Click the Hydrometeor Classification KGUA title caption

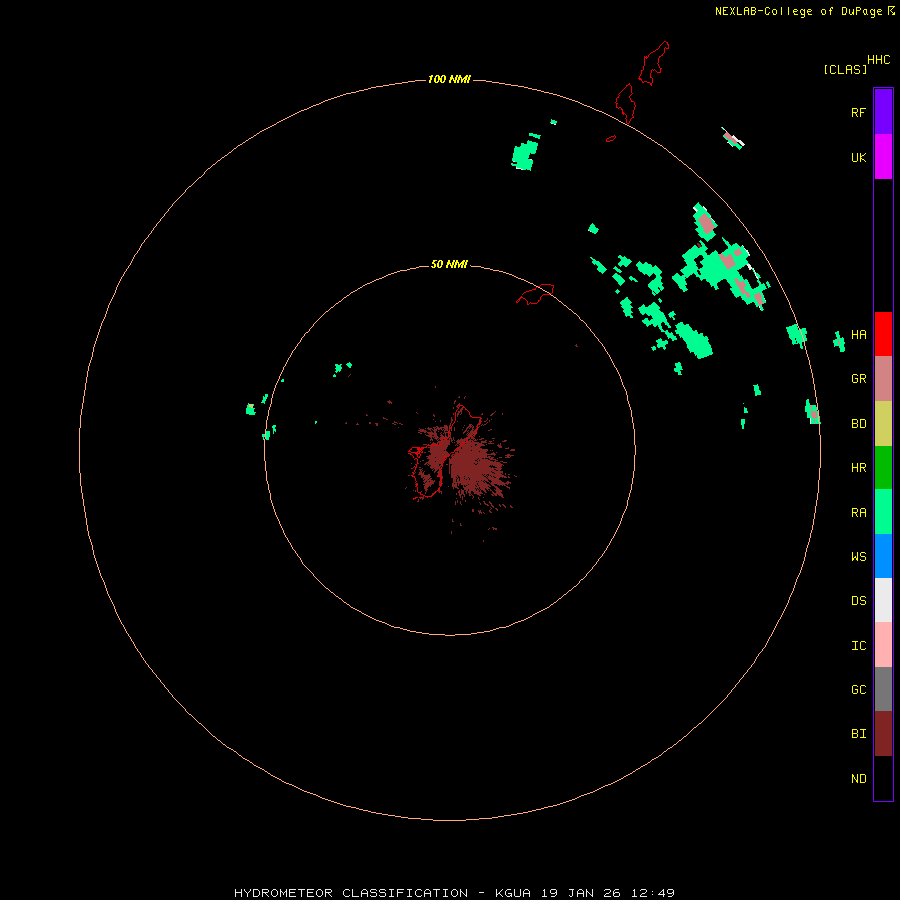[x=454, y=893]
